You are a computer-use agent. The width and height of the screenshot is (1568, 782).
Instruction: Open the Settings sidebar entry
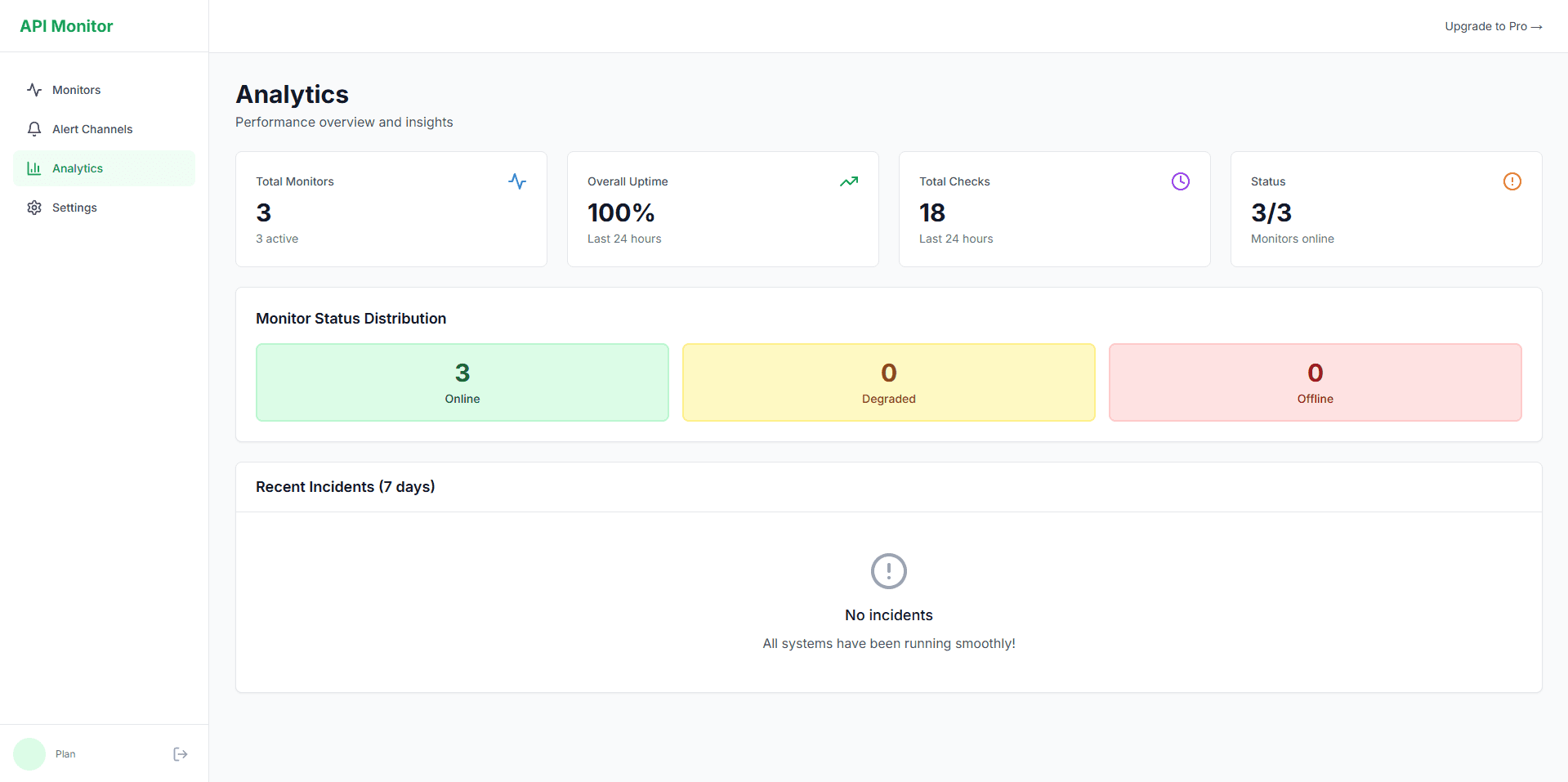[74, 208]
